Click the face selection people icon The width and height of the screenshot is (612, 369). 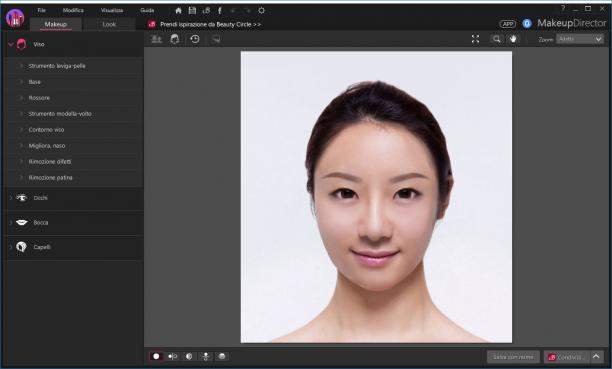(x=157, y=39)
